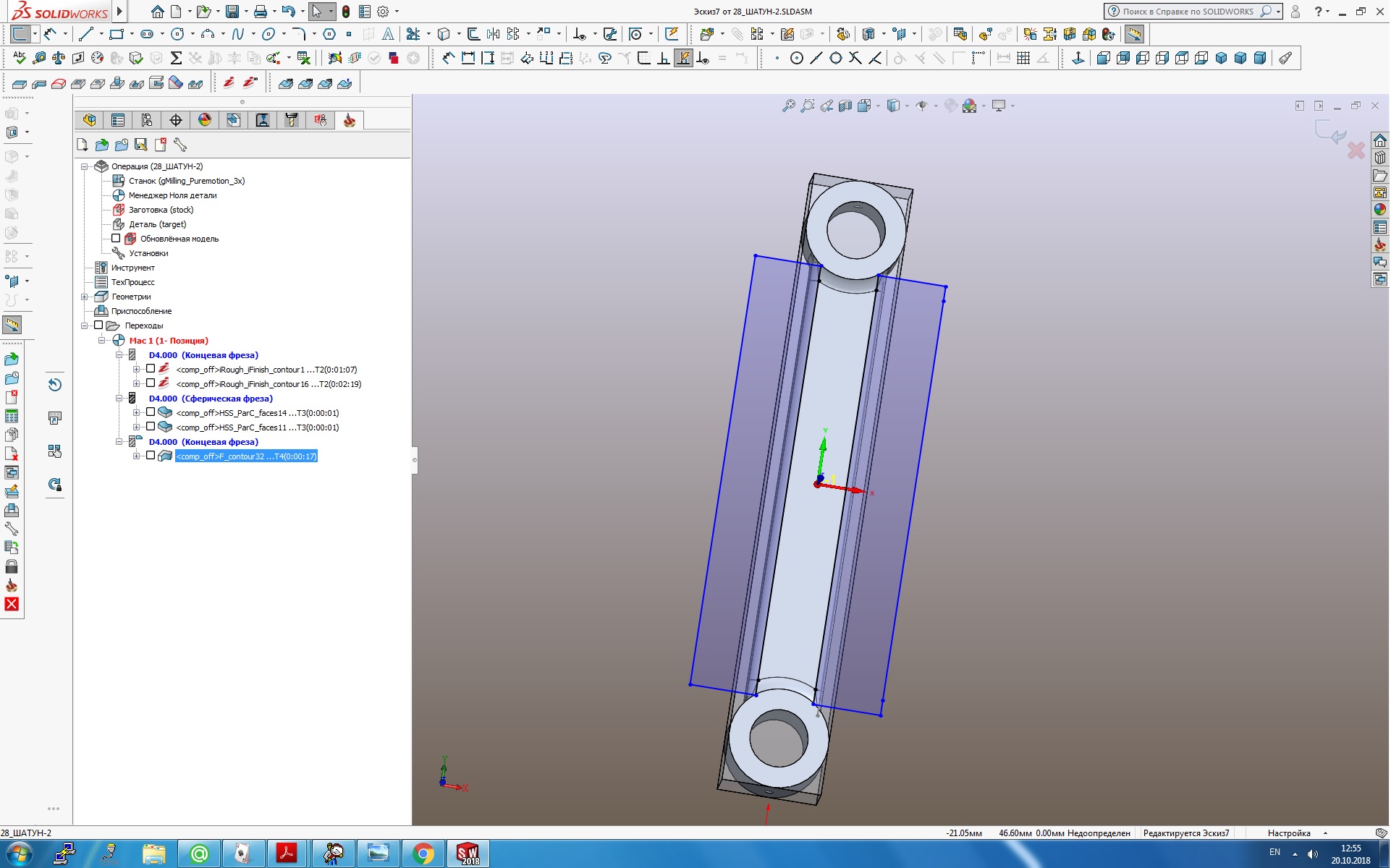1391x868 pixels.
Task: Click the Text sketch tool icon
Action: [388, 34]
